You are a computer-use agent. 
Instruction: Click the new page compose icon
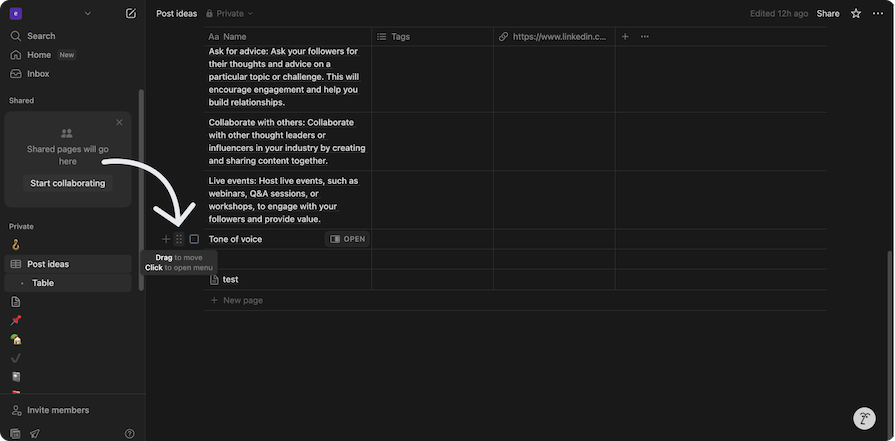[131, 14]
